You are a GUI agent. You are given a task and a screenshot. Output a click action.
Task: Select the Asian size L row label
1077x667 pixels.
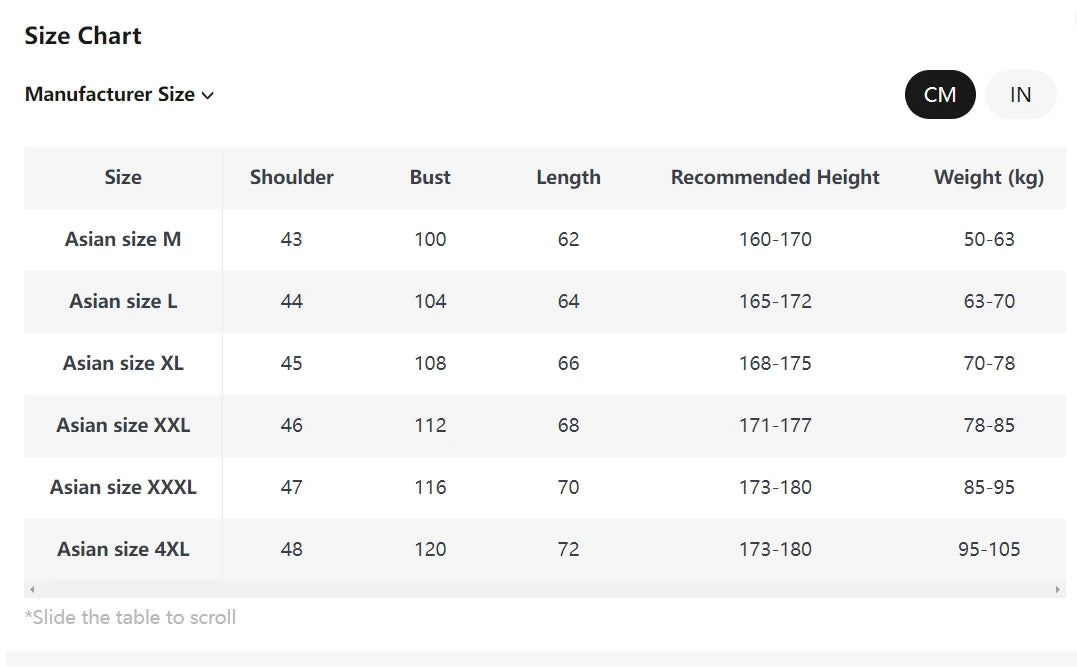point(123,302)
